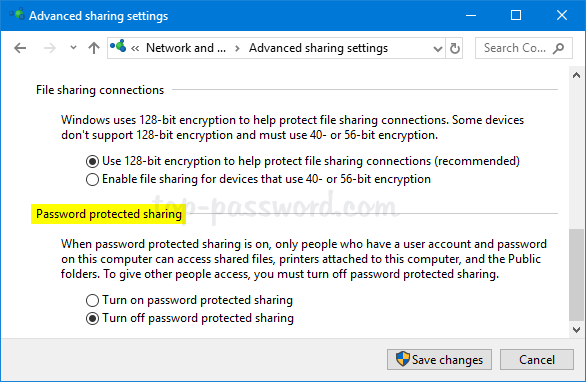Open the Network and ... breadcrumb
Image resolution: width=586 pixels, height=382 pixels.
[x=186, y=48]
